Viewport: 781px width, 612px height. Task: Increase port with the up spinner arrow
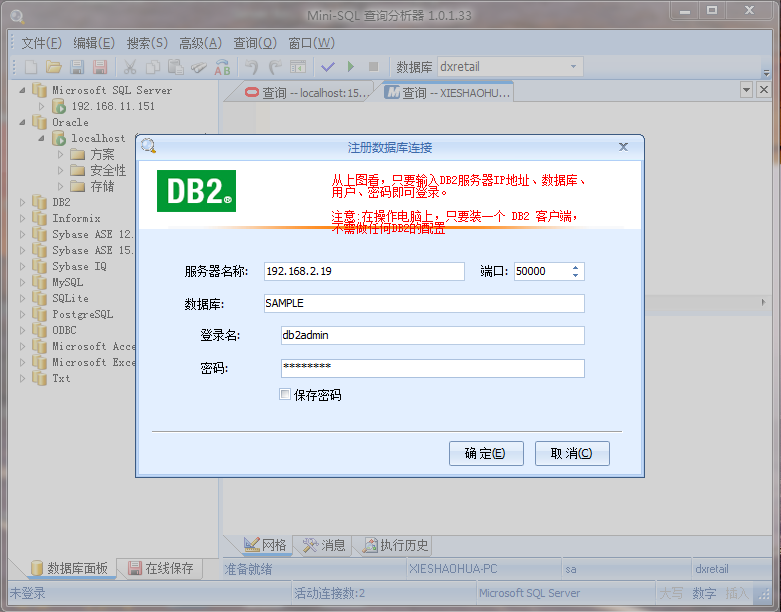pos(575,267)
